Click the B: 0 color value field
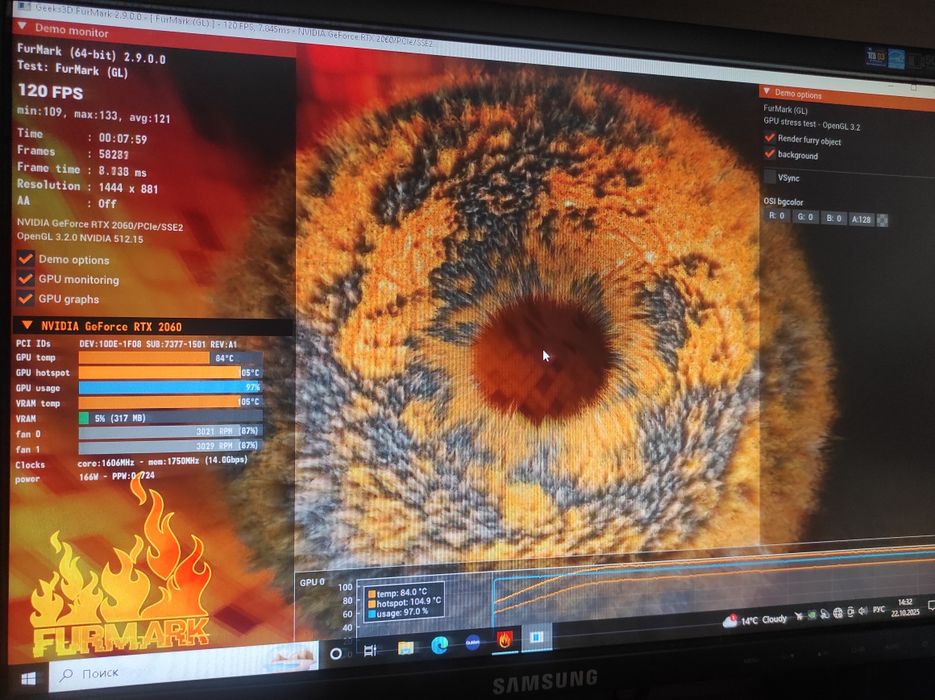Image resolution: width=935 pixels, height=700 pixels. coord(834,218)
